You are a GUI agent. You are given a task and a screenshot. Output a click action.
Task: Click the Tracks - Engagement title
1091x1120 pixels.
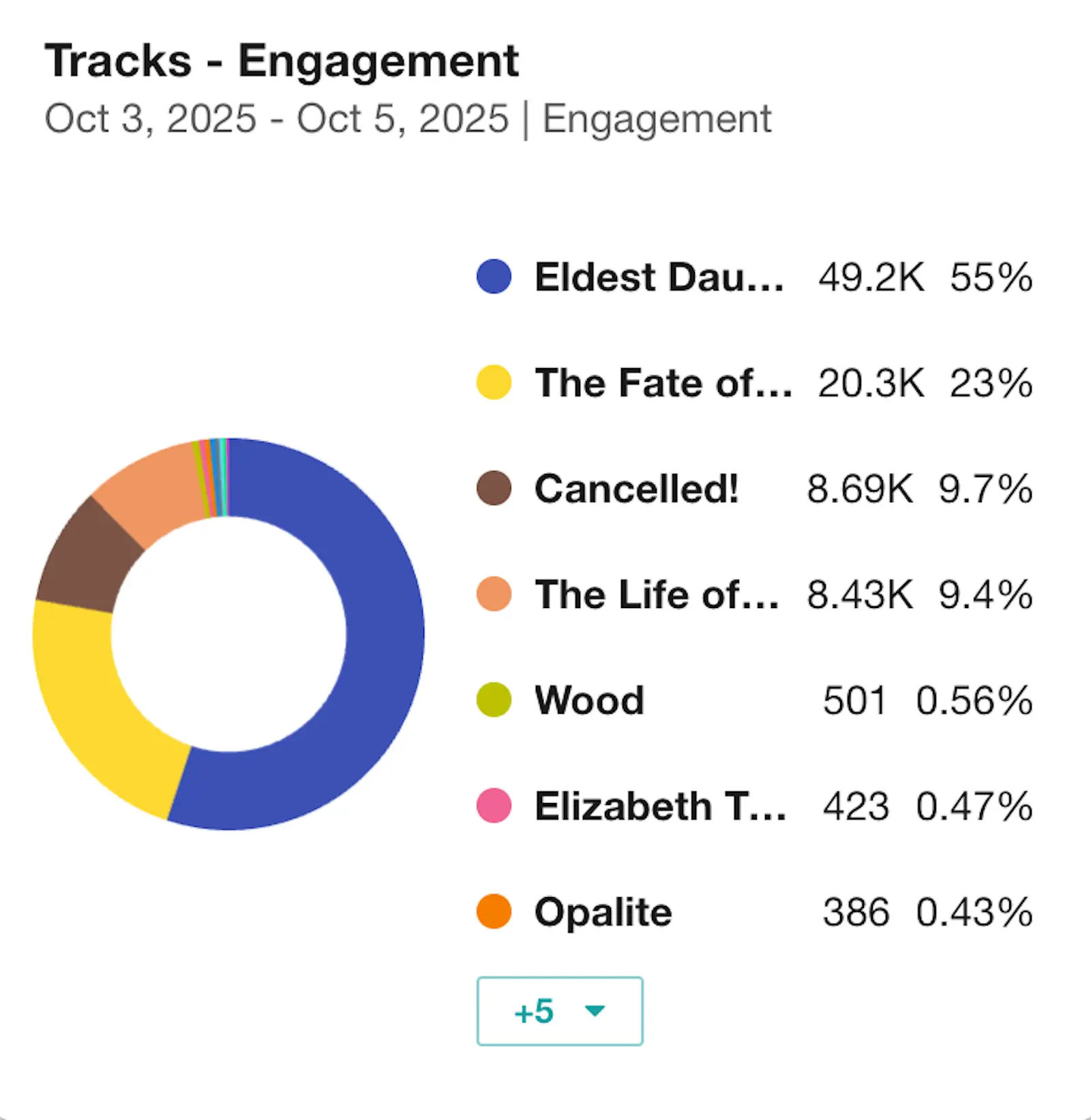pyautogui.click(x=281, y=61)
